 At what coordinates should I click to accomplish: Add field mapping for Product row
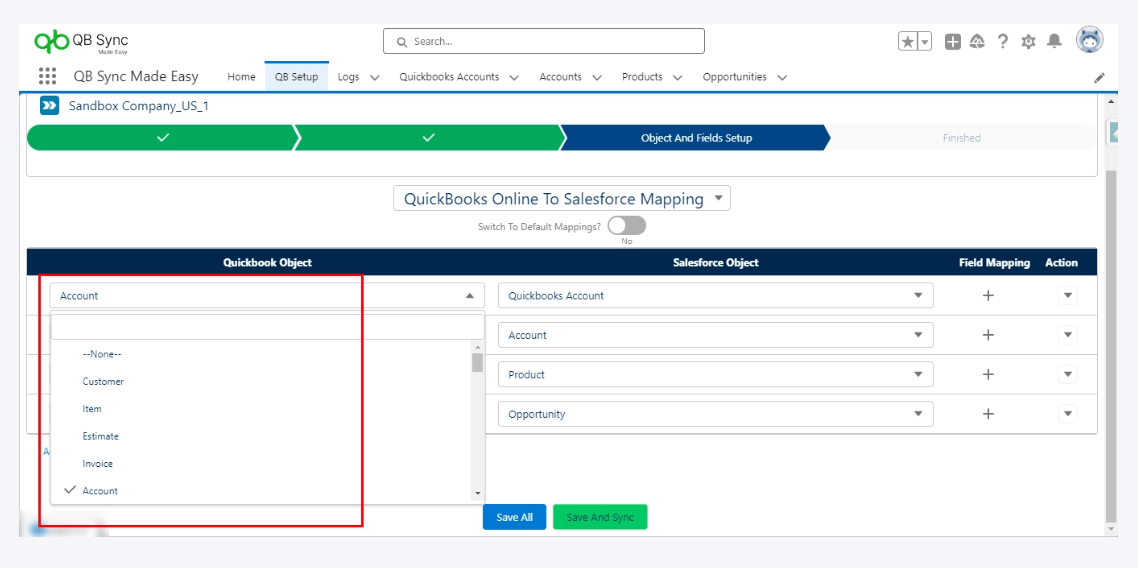pyautogui.click(x=988, y=374)
